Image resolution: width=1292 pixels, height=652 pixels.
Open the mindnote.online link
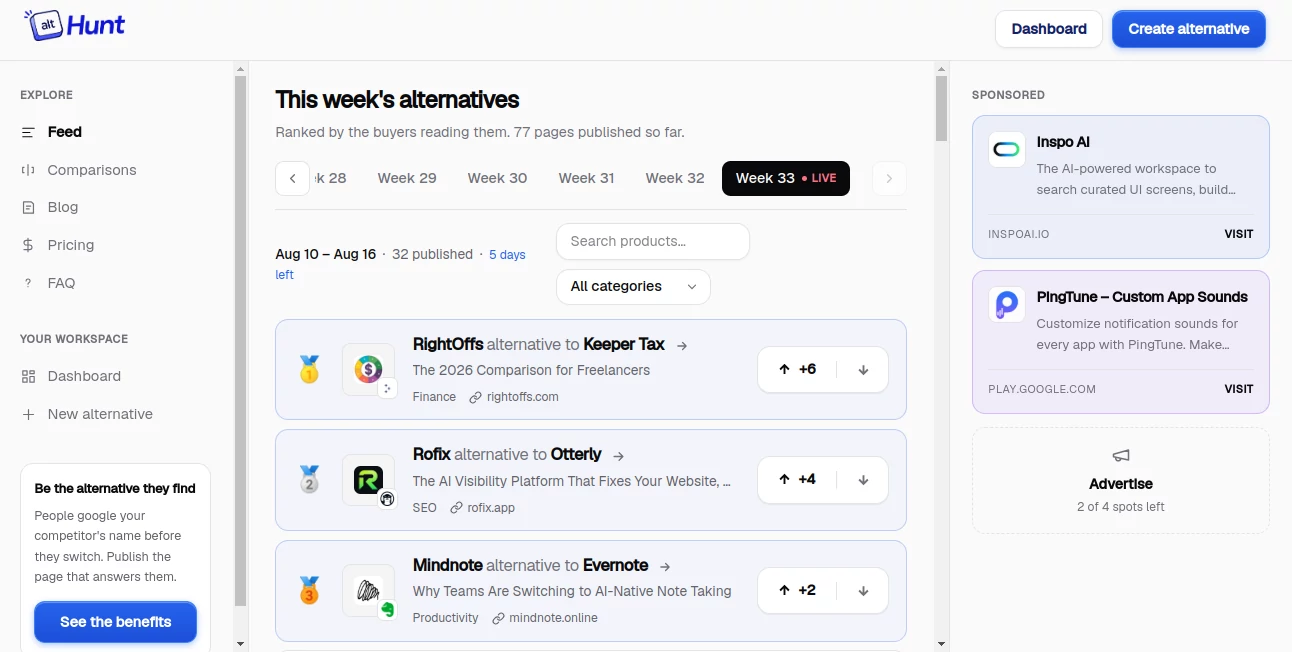(545, 618)
